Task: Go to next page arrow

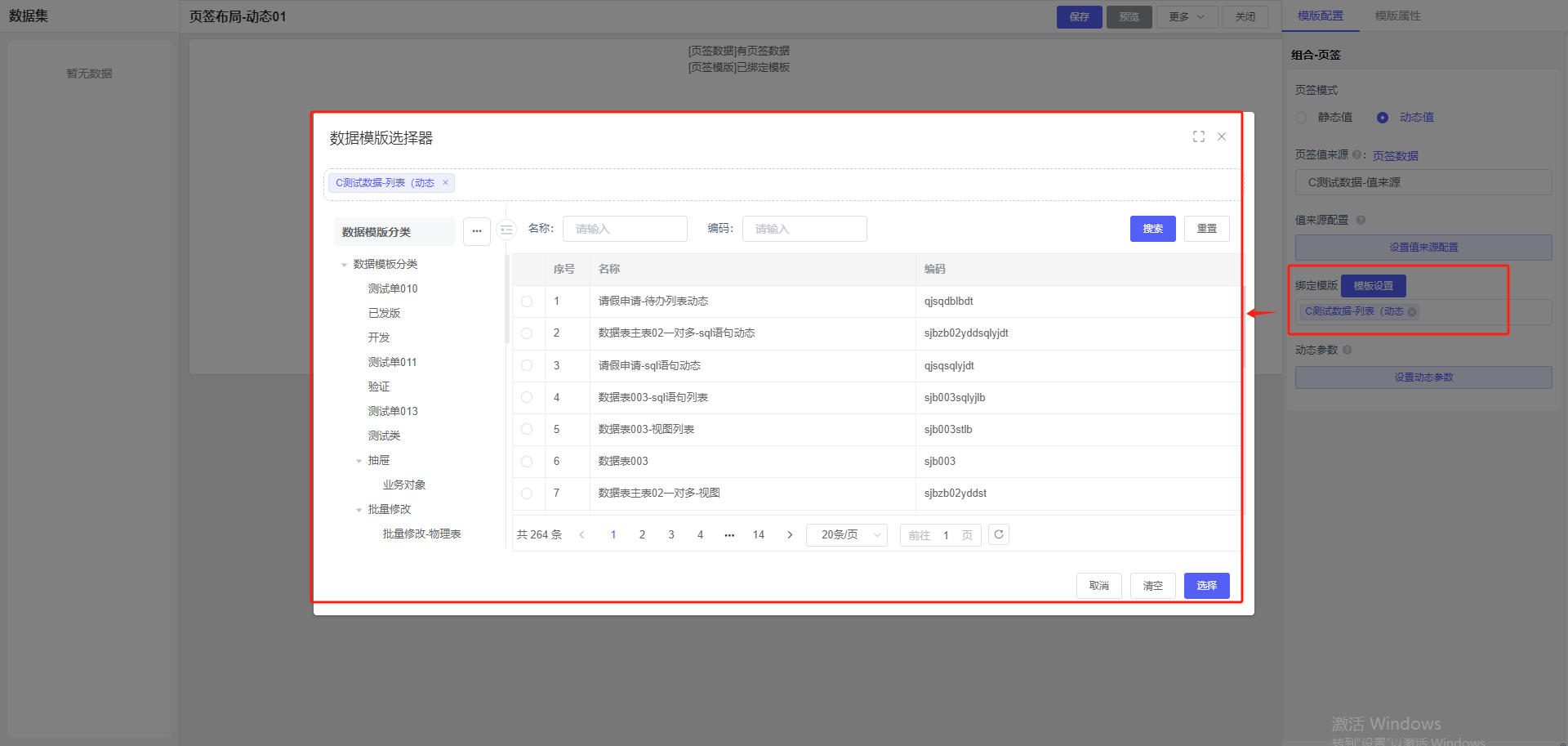Action: (x=790, y=535)
